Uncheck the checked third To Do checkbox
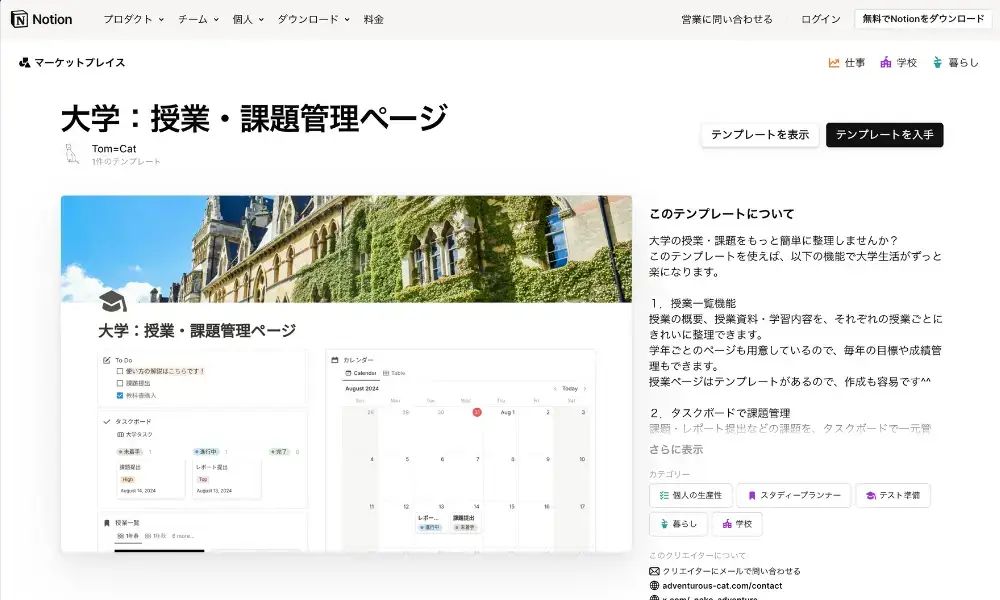The image size is (1000, 600). click(x=120, y=395)
